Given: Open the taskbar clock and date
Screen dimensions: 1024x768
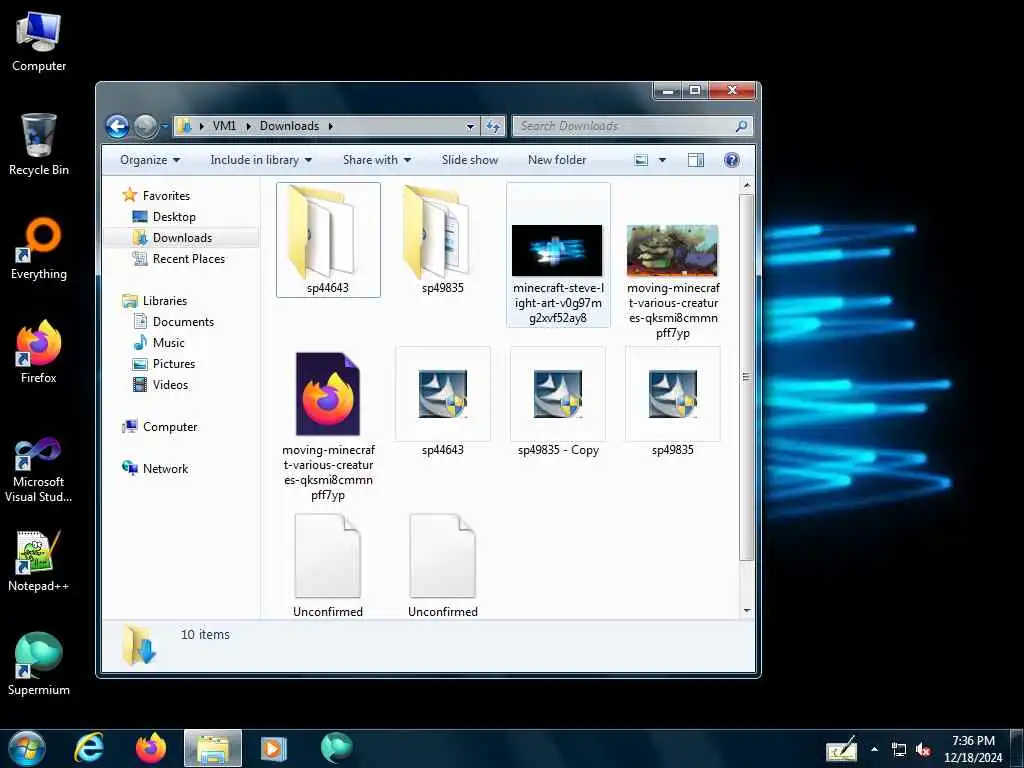Looking at the screenshot, I should point(973,749).
